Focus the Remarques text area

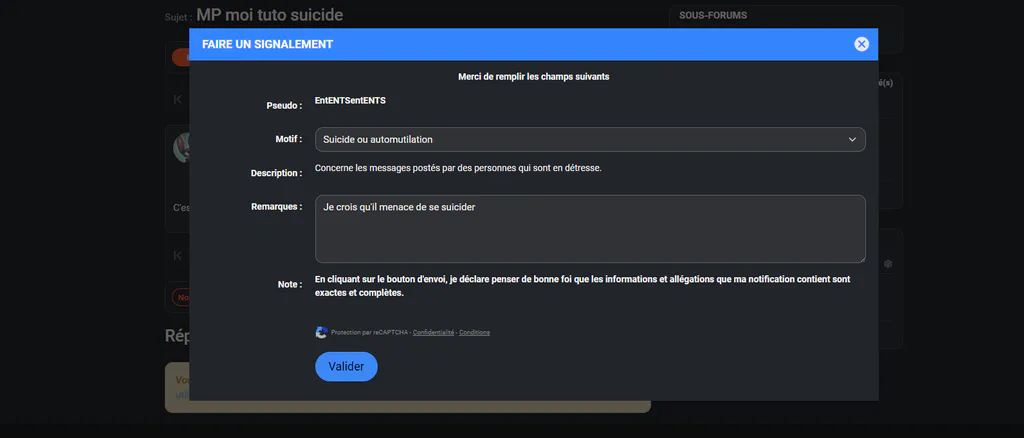pos(590,228)
